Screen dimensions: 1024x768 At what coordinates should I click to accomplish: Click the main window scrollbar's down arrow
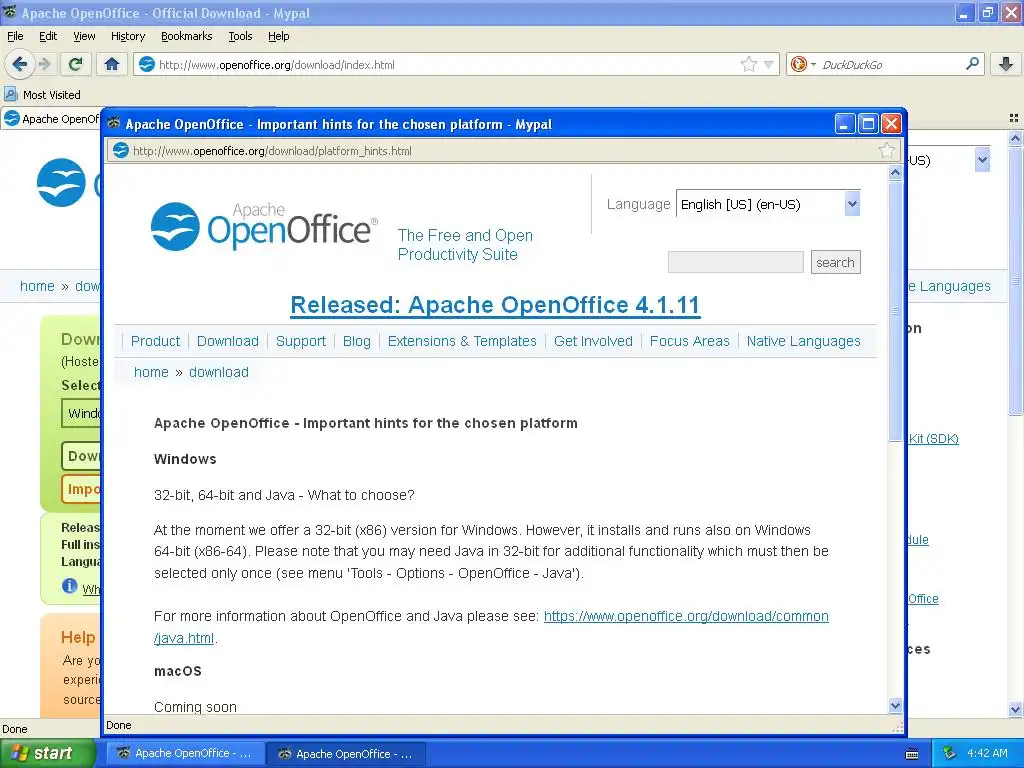(x=1015, y=709)
